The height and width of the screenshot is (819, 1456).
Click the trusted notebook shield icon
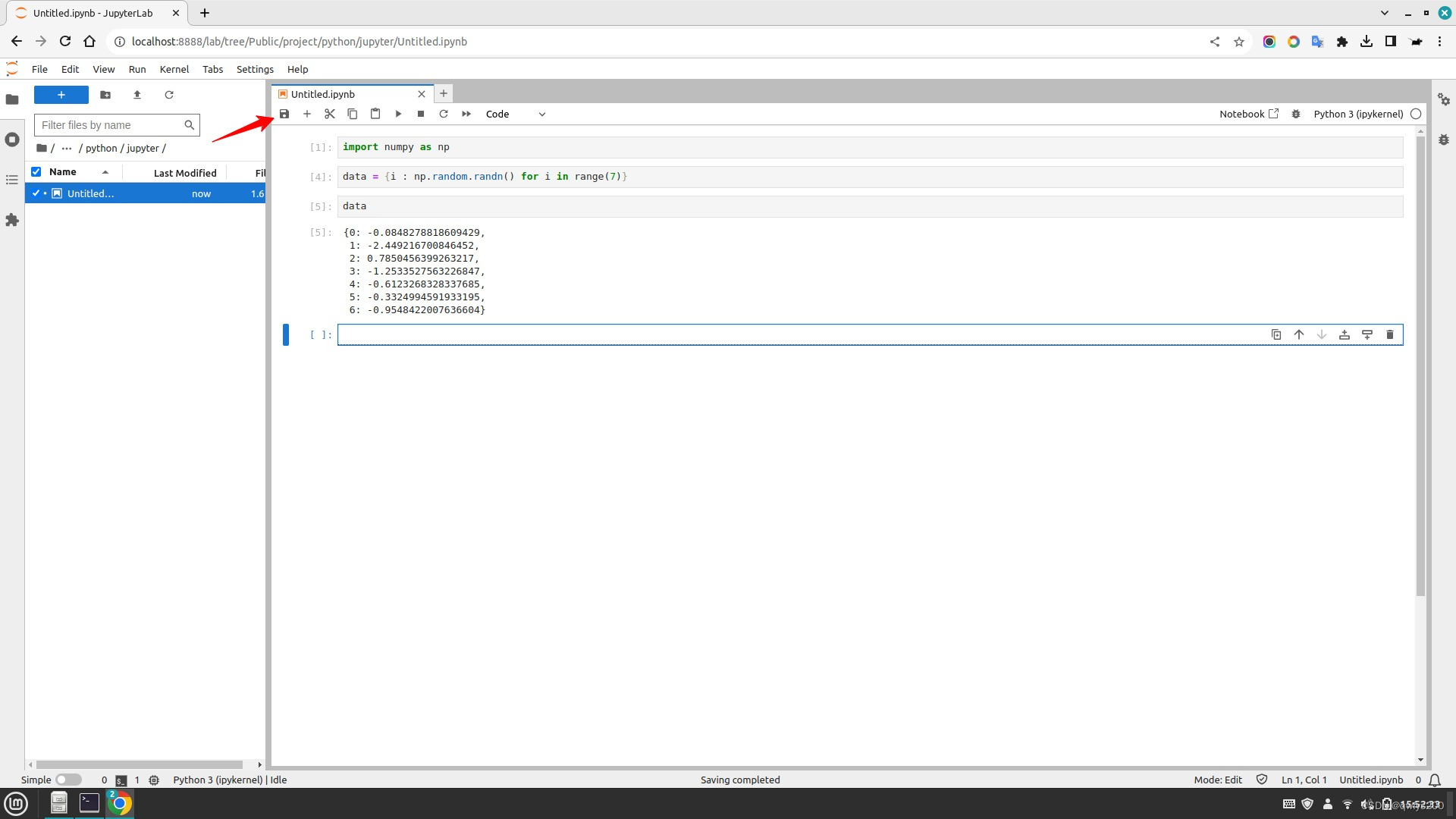click(1262, 780)
